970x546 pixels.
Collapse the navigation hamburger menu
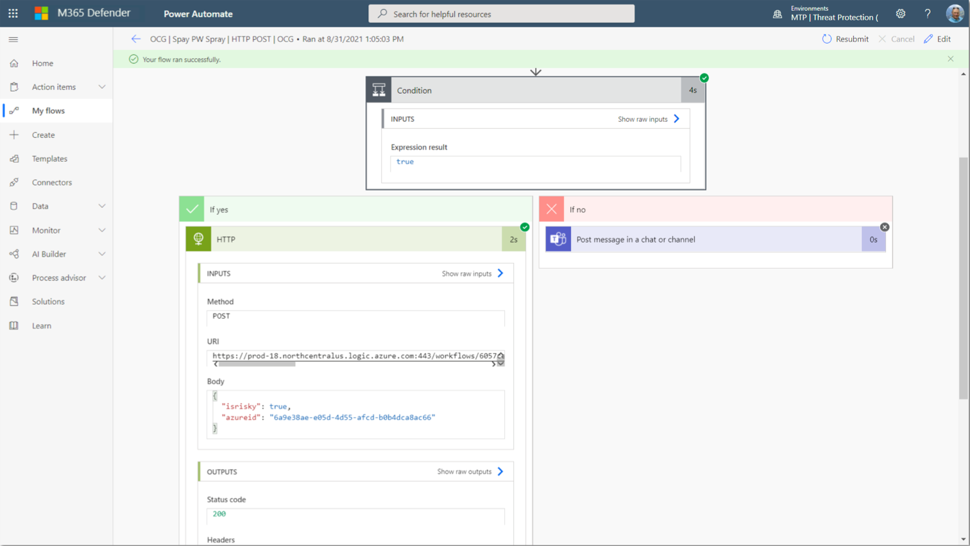point(14,40)
